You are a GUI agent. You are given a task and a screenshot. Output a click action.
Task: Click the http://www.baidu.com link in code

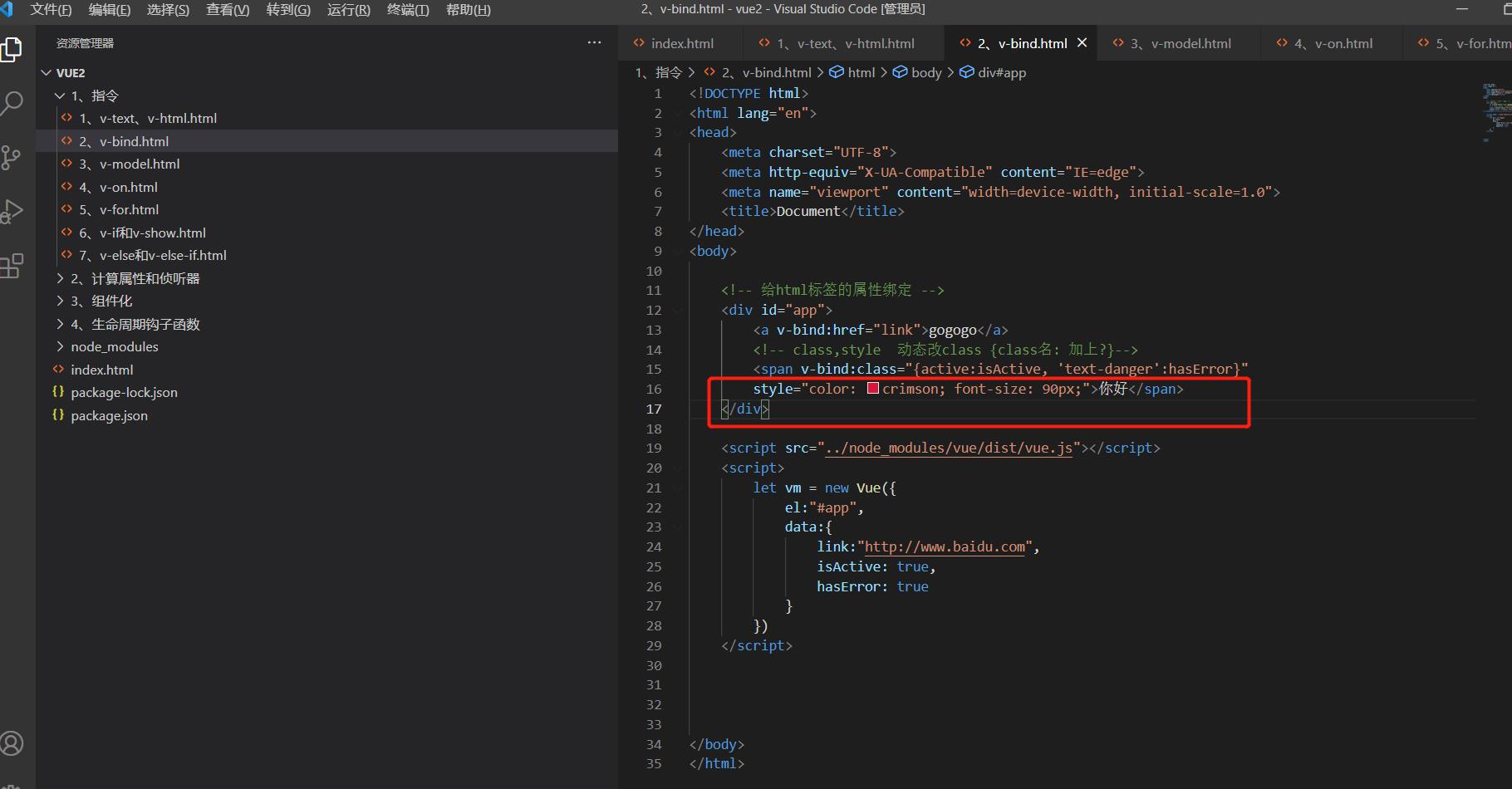pyautogui.click(x=945, y=546)
